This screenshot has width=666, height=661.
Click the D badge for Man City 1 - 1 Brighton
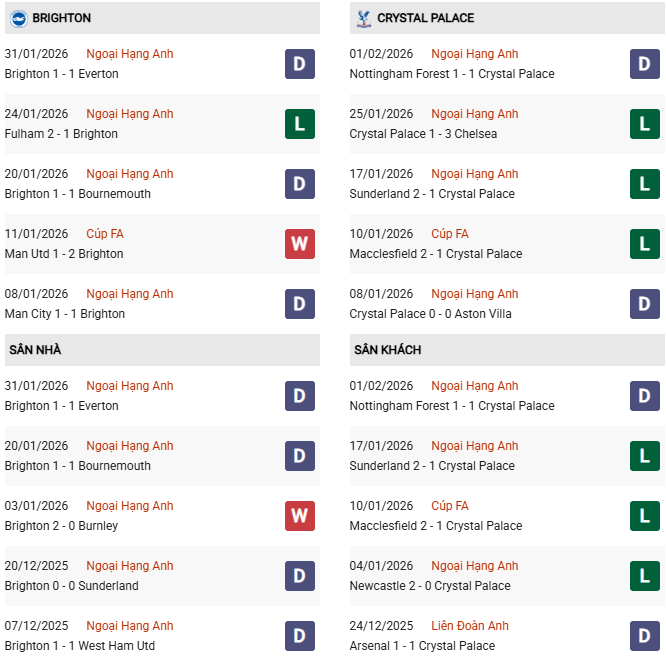(x=299, y=304)
